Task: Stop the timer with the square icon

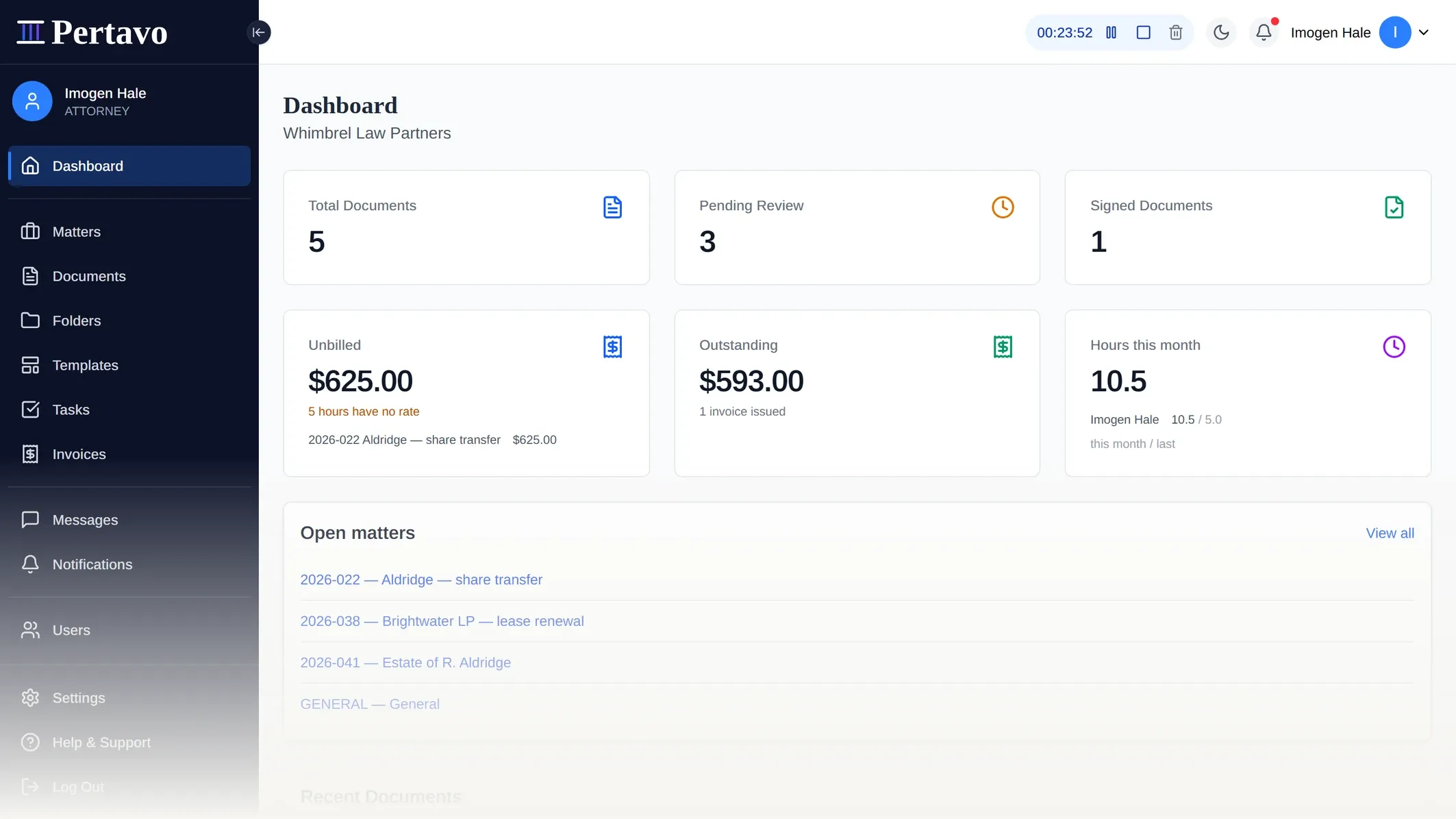Action: [x=1143, y=32]
